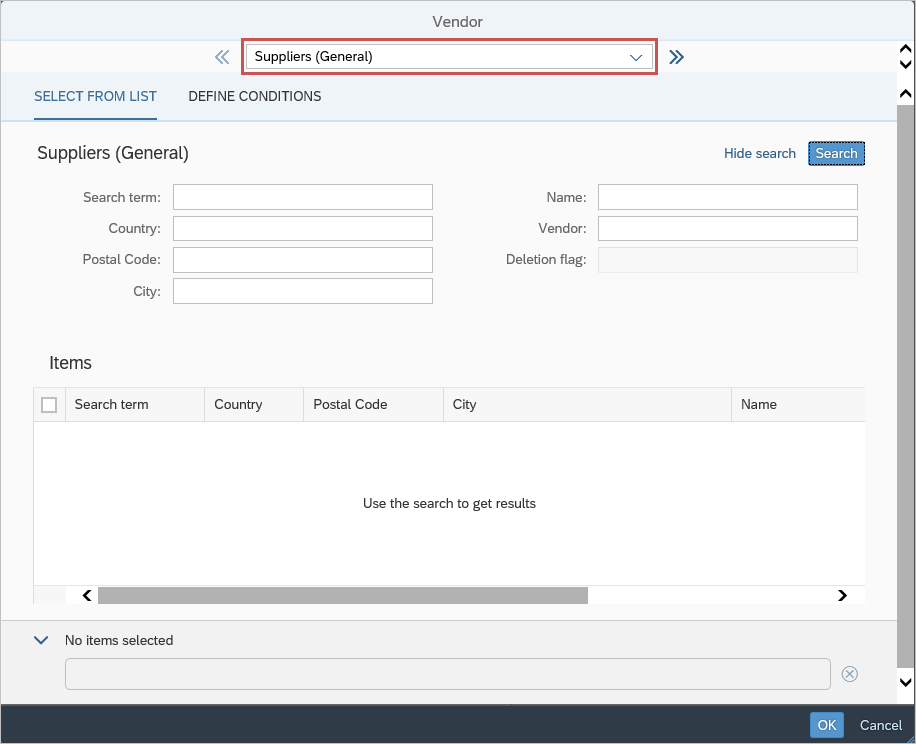
Task: Confirm with the OK button
Action: tap(826, 725)
